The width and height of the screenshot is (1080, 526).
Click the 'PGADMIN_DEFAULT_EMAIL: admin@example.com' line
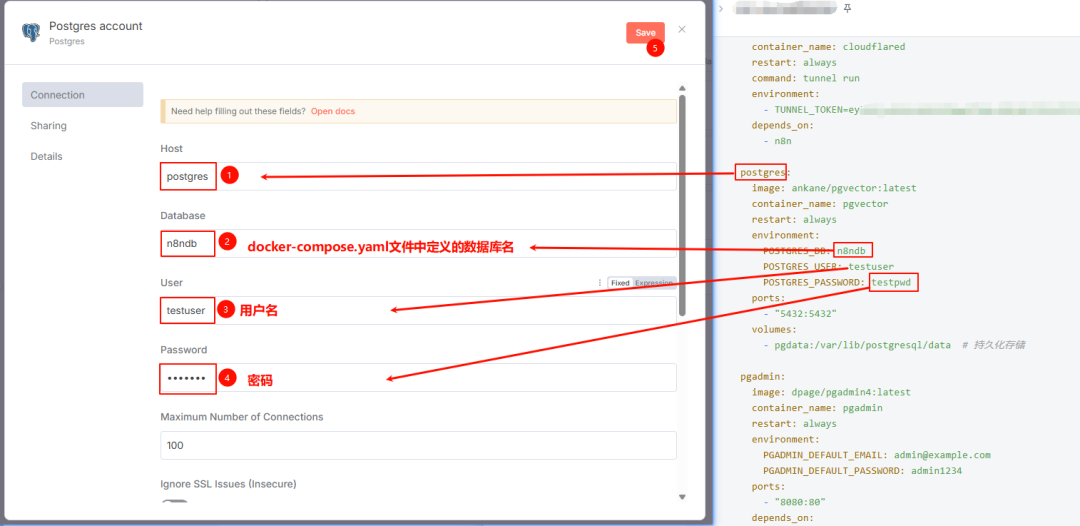click(x=876, y=455)
